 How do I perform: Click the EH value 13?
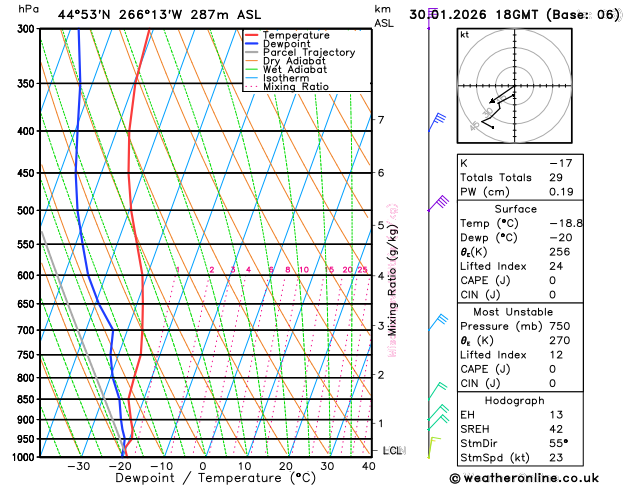[556, 415]
